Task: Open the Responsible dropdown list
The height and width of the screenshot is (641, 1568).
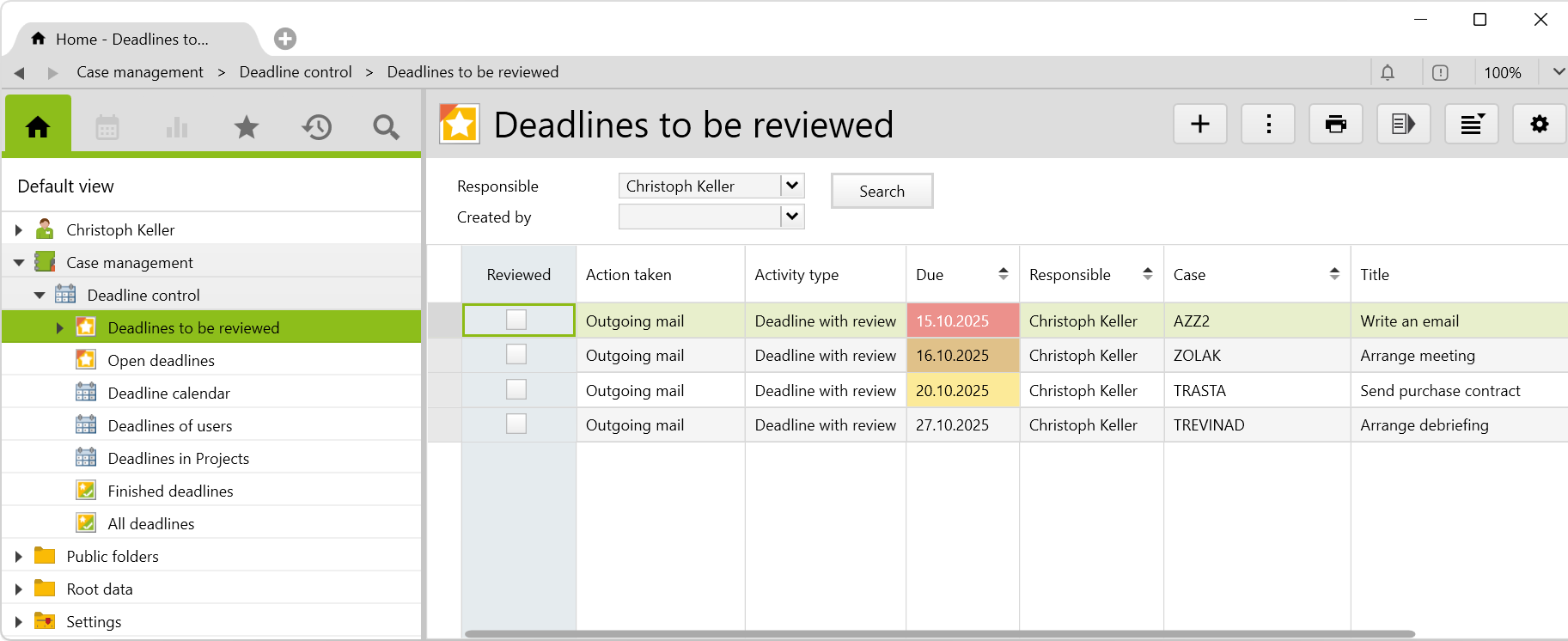Action: [x=792, y=186]
